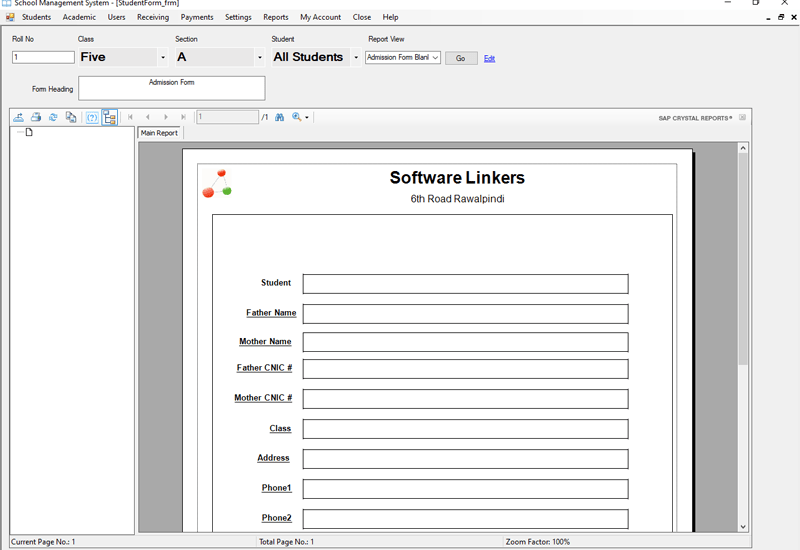Screen dimensions: 800x550
Task: Click the Mother Name label
Action: 265,341
